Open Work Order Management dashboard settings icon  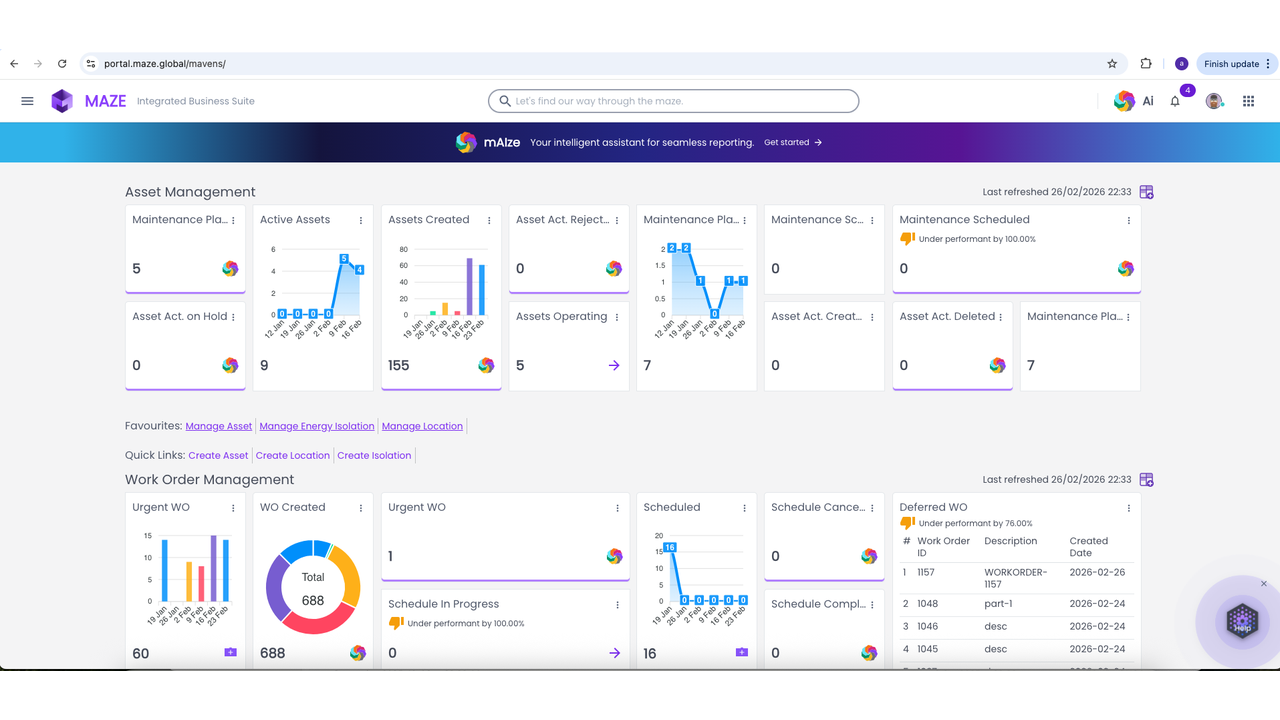point(1147,480)
